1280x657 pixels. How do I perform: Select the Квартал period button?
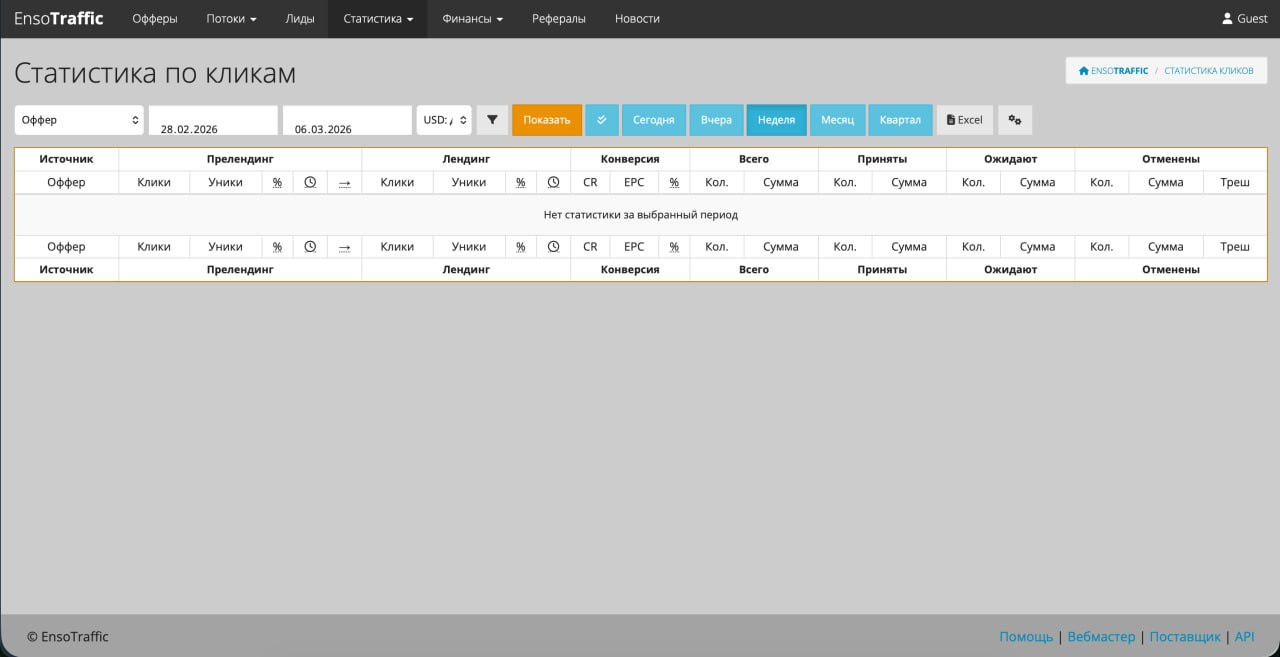[x=900, y=120]
